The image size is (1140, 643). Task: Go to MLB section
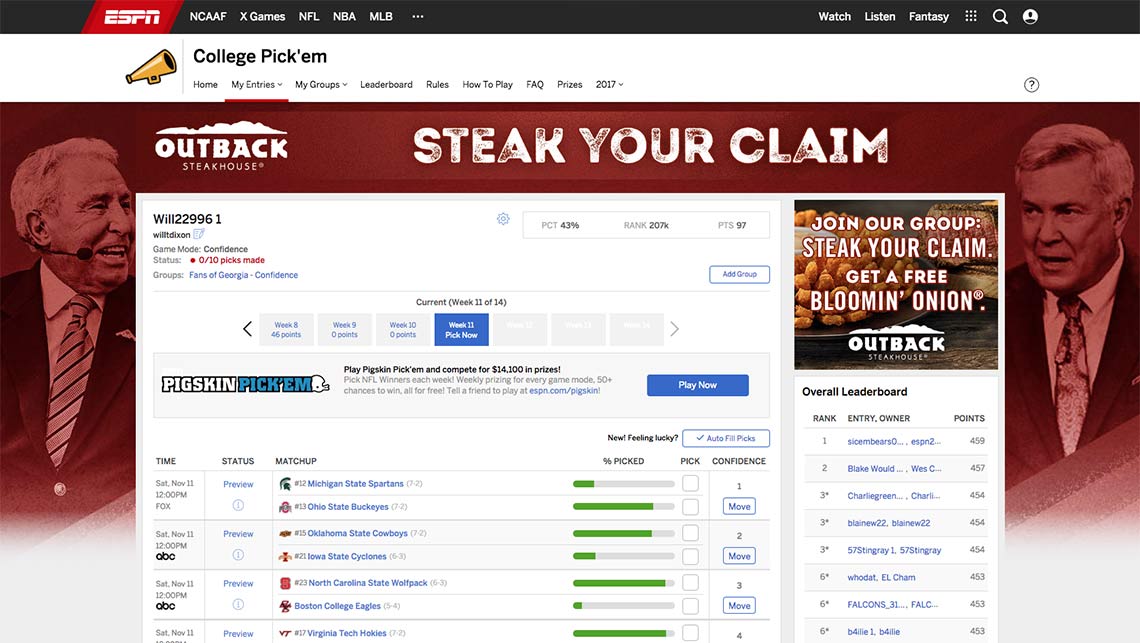tap(380, 16)
